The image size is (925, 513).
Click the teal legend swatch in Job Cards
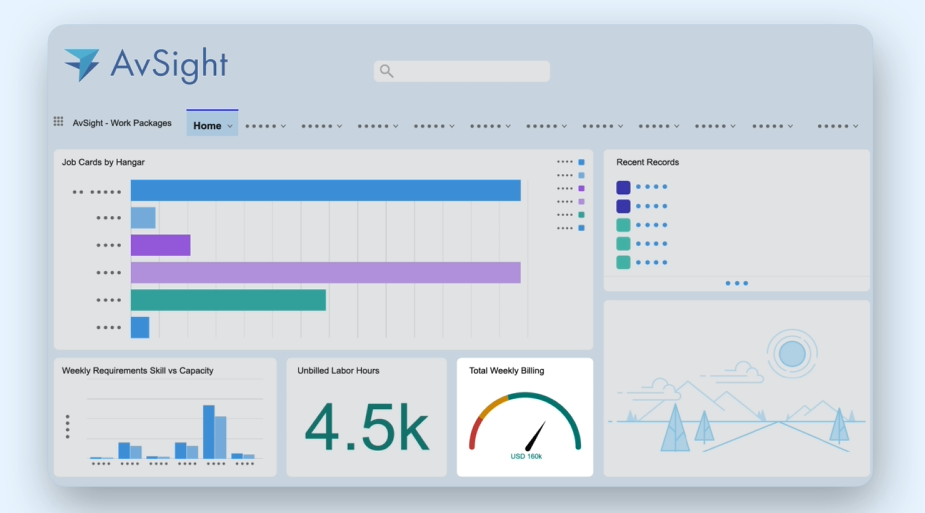click(x=581, y=215)
